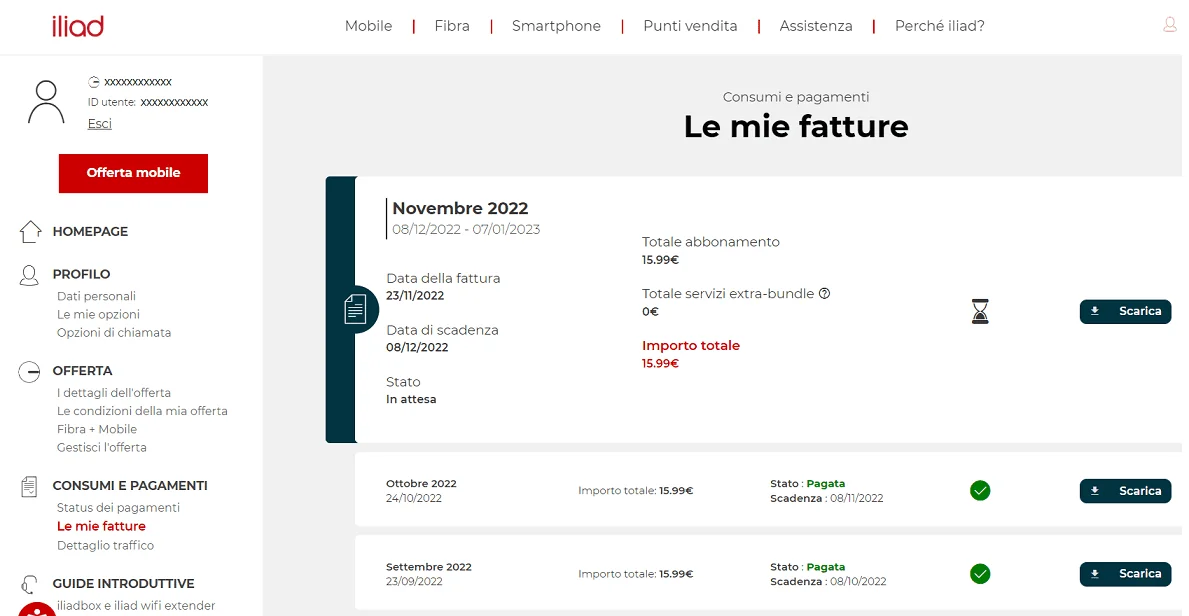Open Opzioni di chiamata
Screen dimensions: 1189x616
(114, 332)
